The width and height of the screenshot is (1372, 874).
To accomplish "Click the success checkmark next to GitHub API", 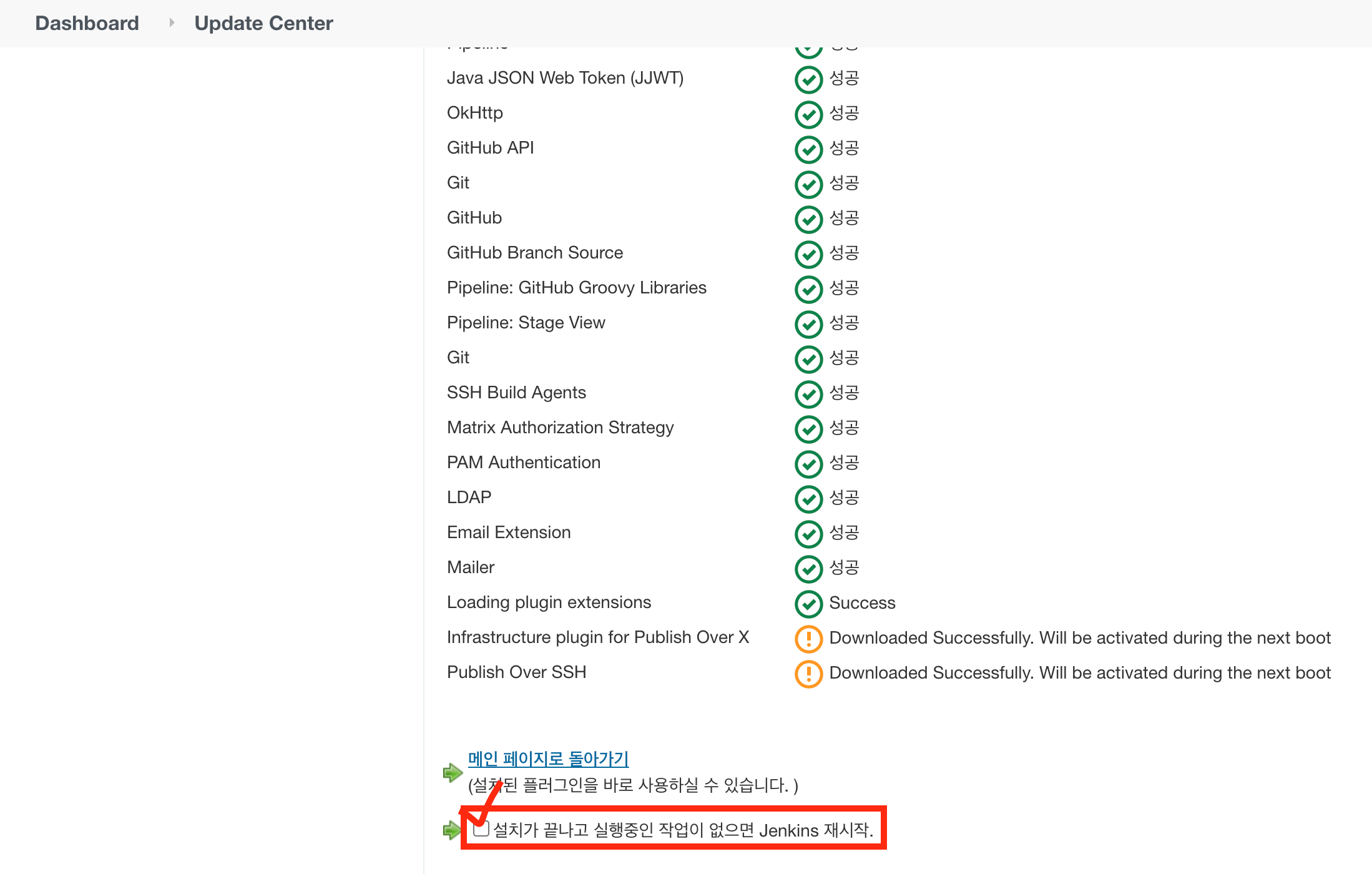I will tap(808, 149).
